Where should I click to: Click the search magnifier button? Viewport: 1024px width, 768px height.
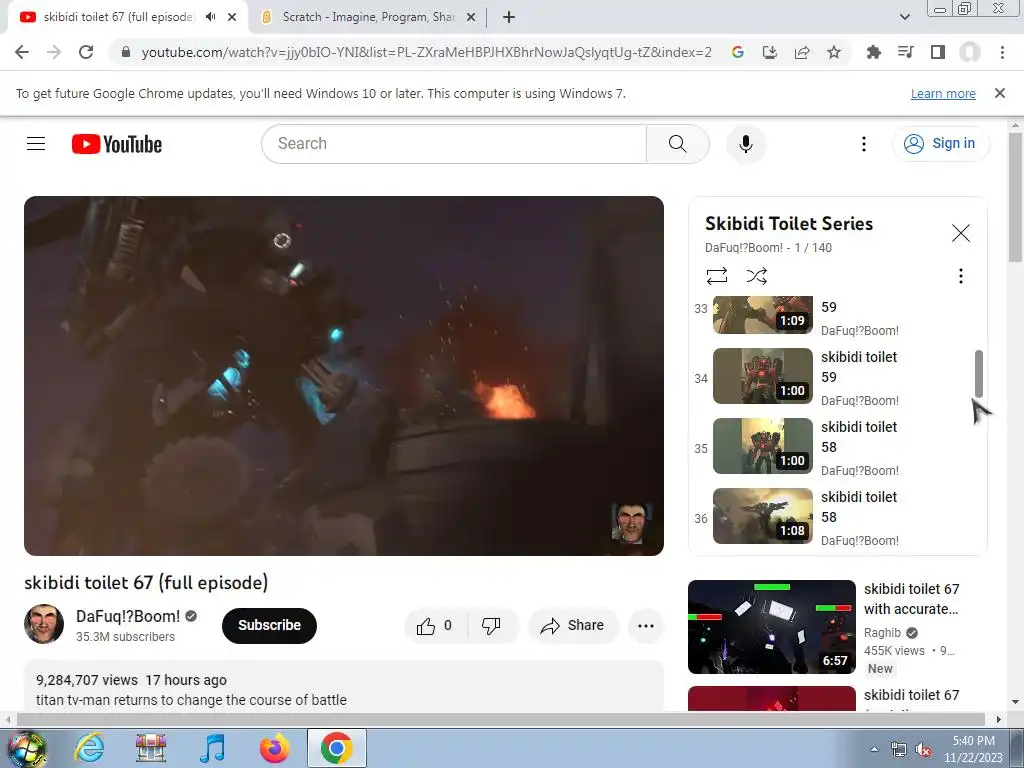[x=677, y=144]
